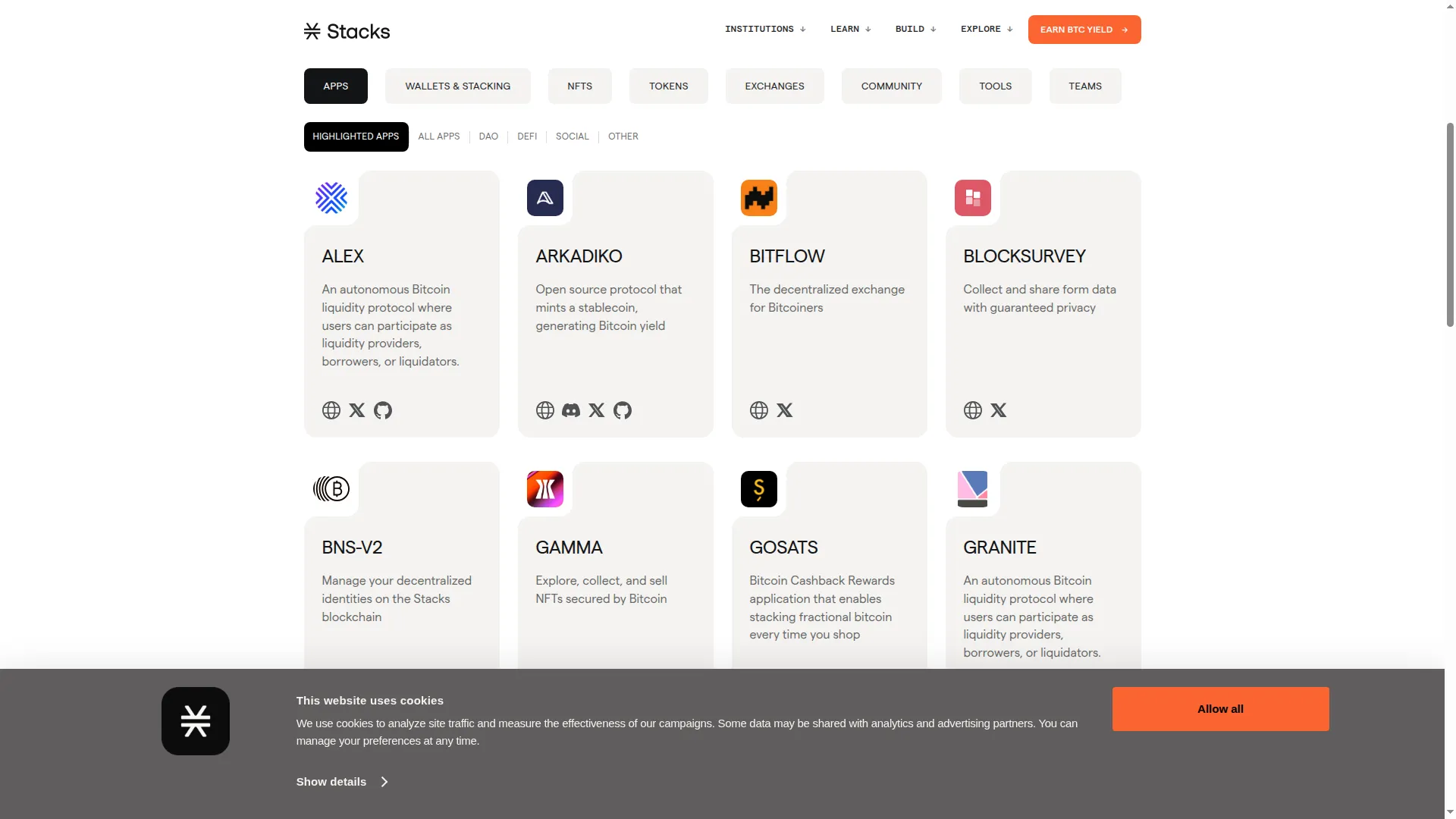Click the Stacks logo in header
The width and height of the screenshot is (1456, 819).
[x=347, y=31]
